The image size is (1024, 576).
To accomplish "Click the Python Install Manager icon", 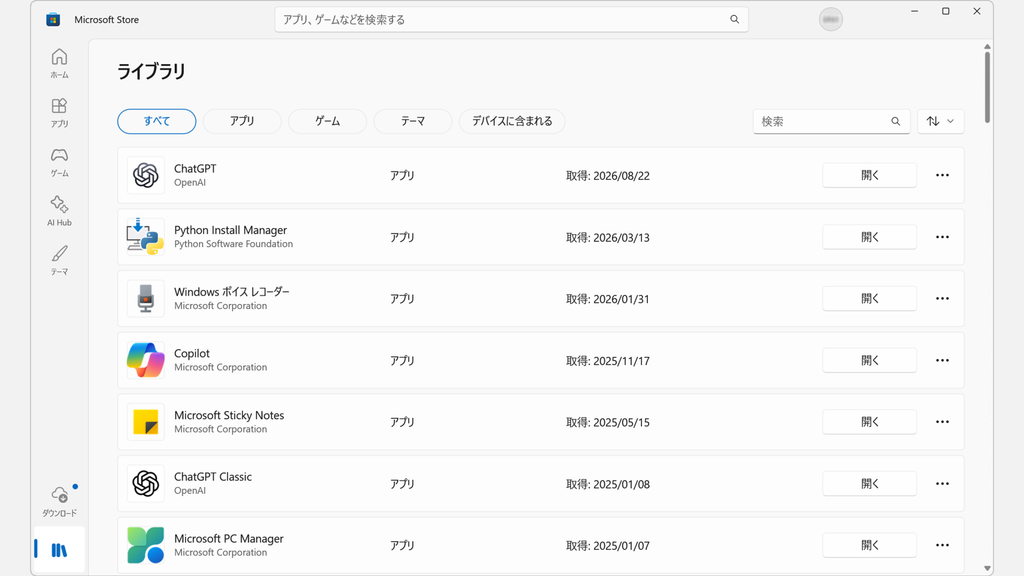I will click(146, 237).
